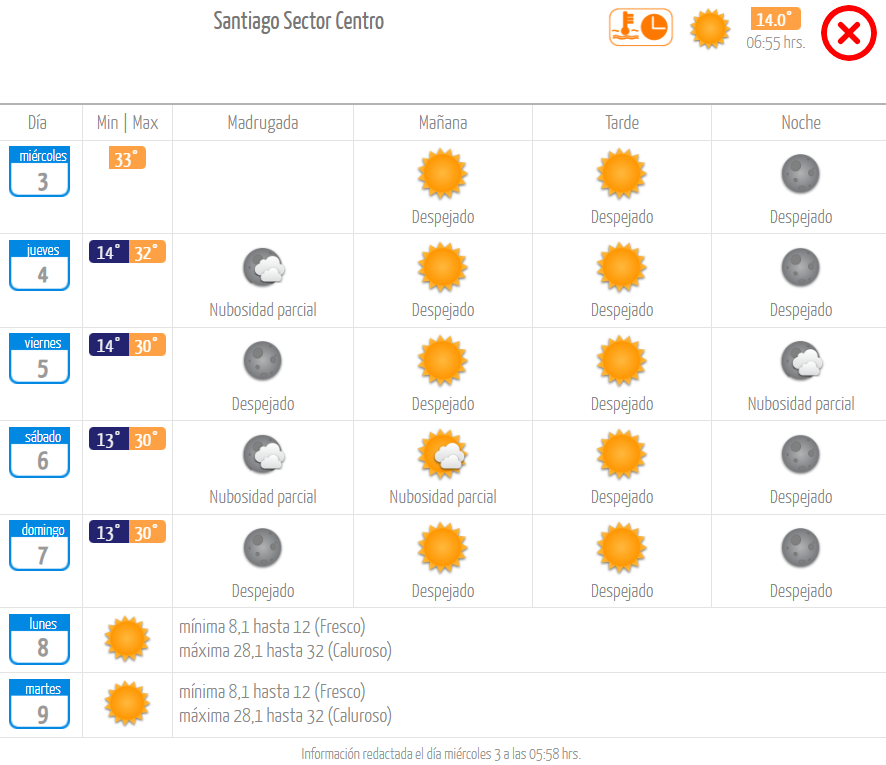Click the sun icon for lunes 8

click(x=127, y=638)
